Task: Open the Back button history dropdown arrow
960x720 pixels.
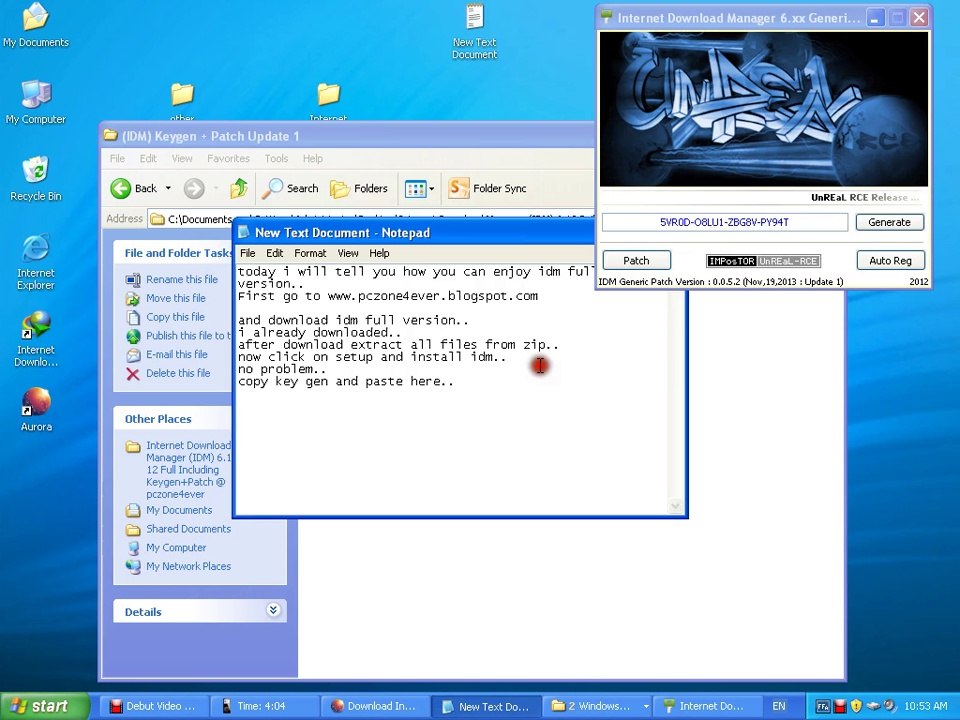Action: [168, 188]
